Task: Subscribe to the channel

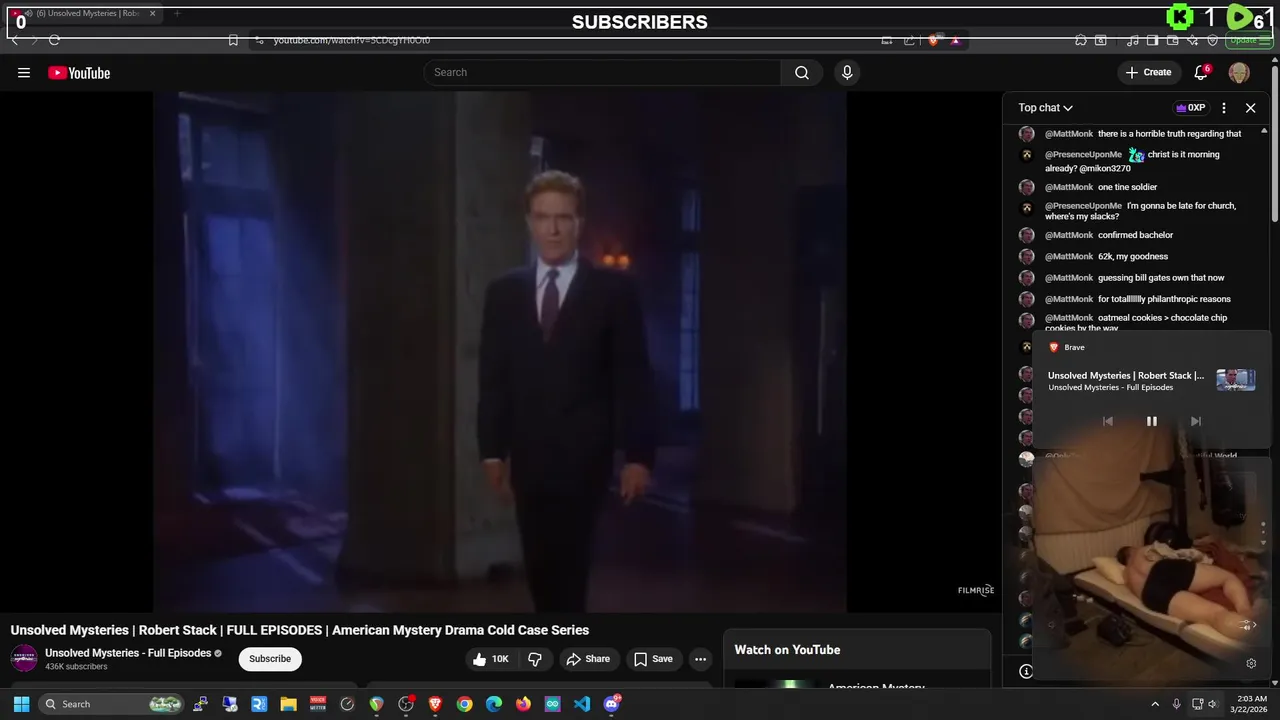Action: click(270, 658)
